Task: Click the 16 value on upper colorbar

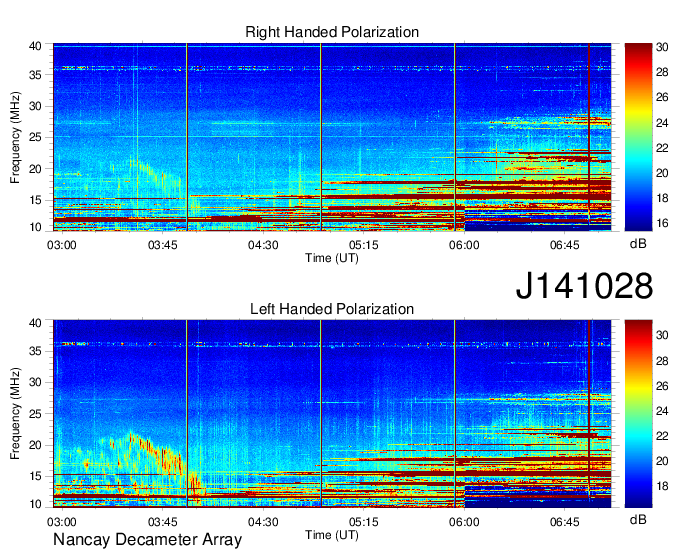Action: [x=662, y=223]
